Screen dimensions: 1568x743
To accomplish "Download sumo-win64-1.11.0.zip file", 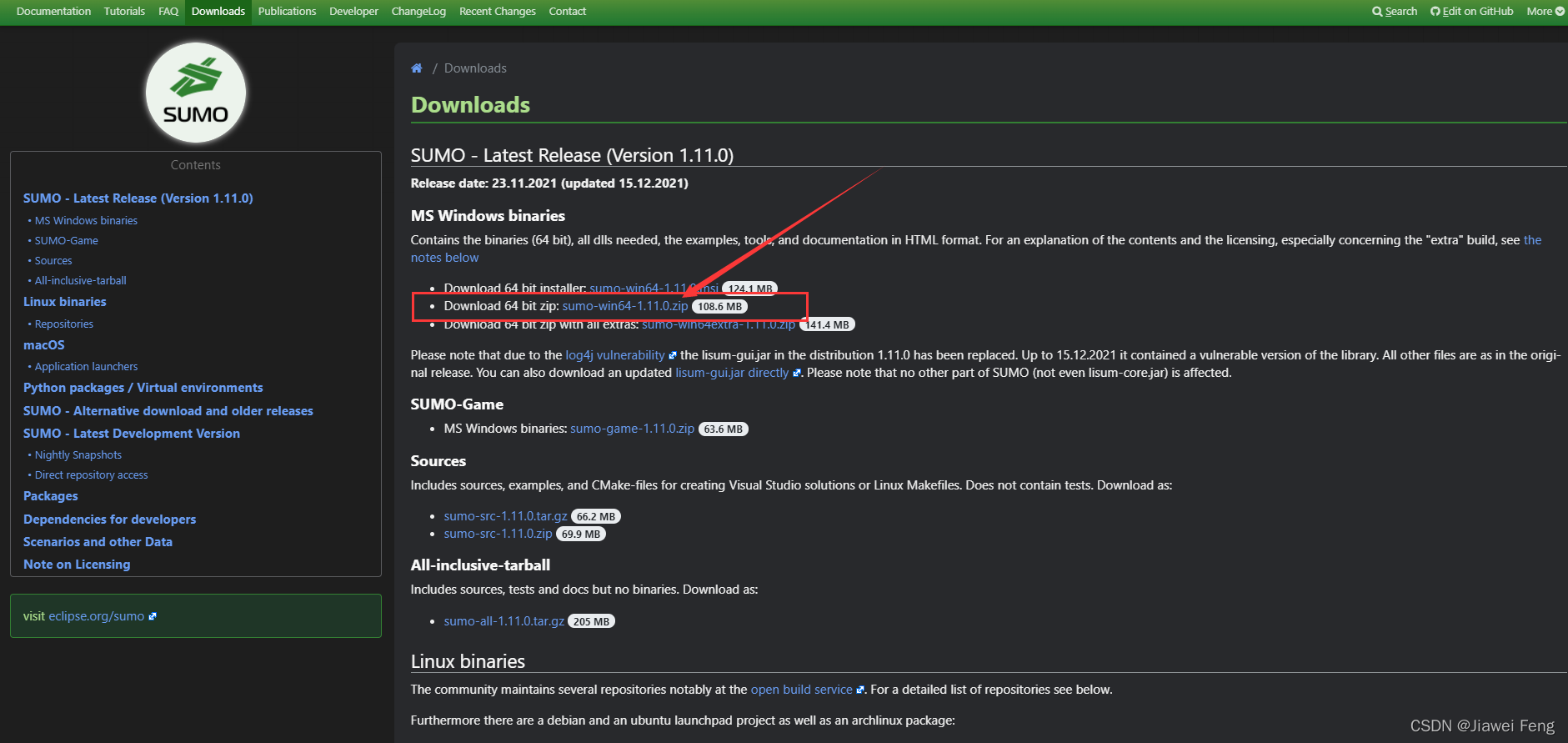I will 625,306.
